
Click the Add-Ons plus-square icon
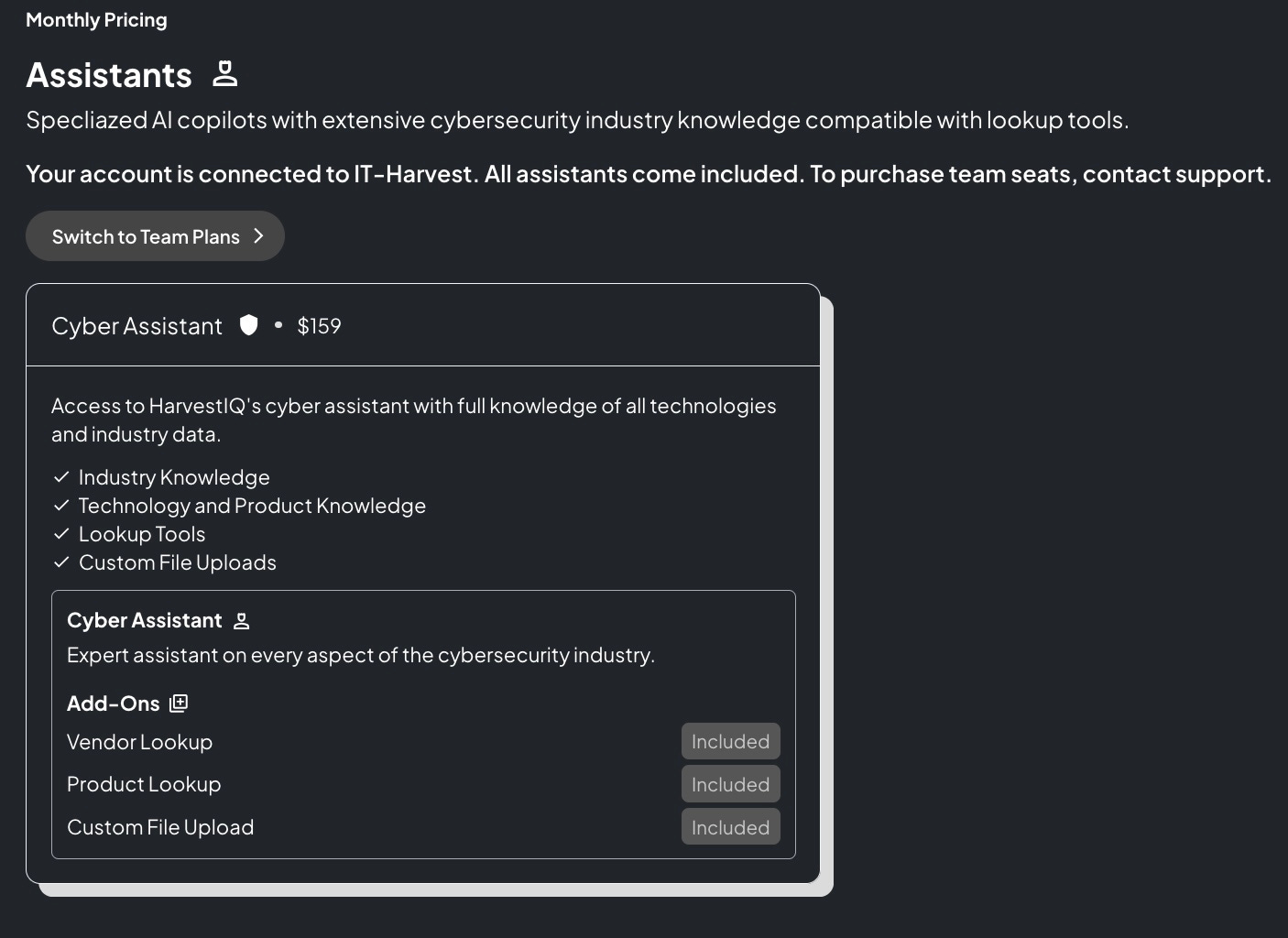click(179, 703)
